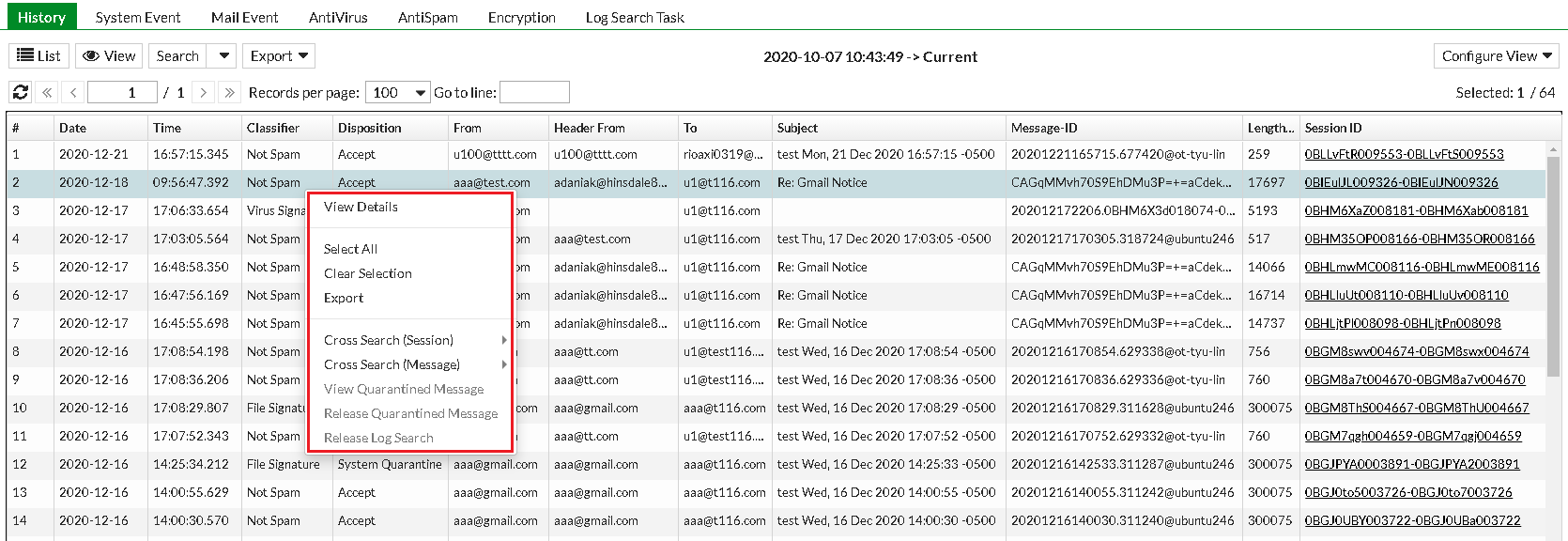Switch to the AntiSpam tab
Image resolution: width=1568 pixels, height=541 pixels.
(x=427, y=17)
